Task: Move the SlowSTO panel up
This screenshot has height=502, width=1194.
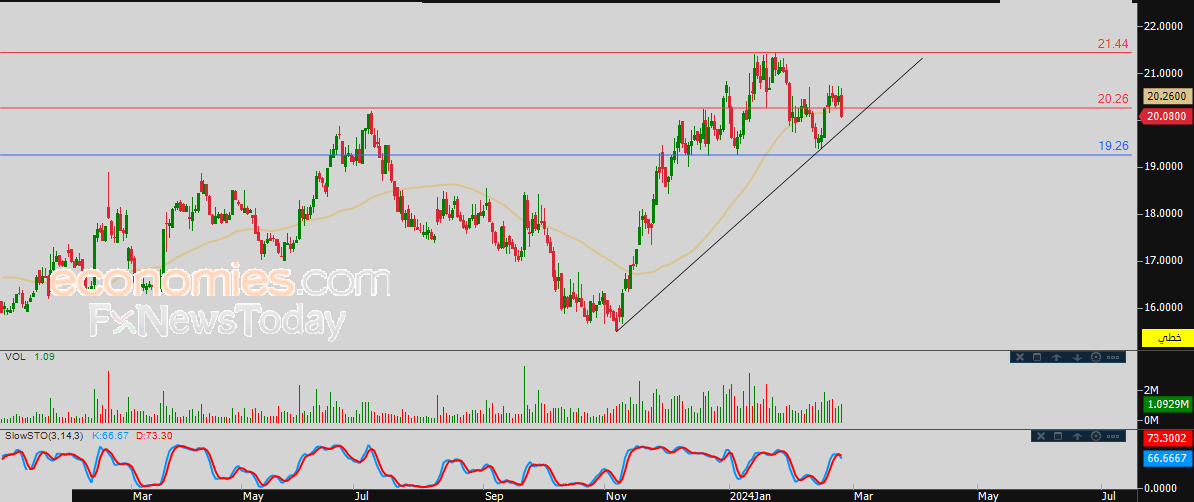Action: tap(1078, 436)
